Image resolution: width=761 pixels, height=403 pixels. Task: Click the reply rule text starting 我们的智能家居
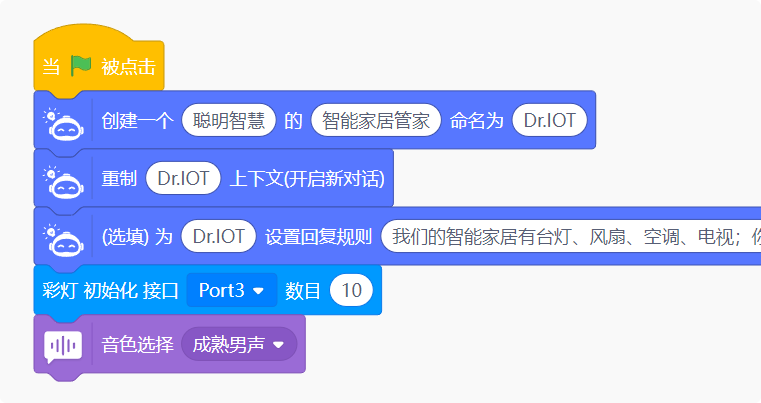click(571, 236)
